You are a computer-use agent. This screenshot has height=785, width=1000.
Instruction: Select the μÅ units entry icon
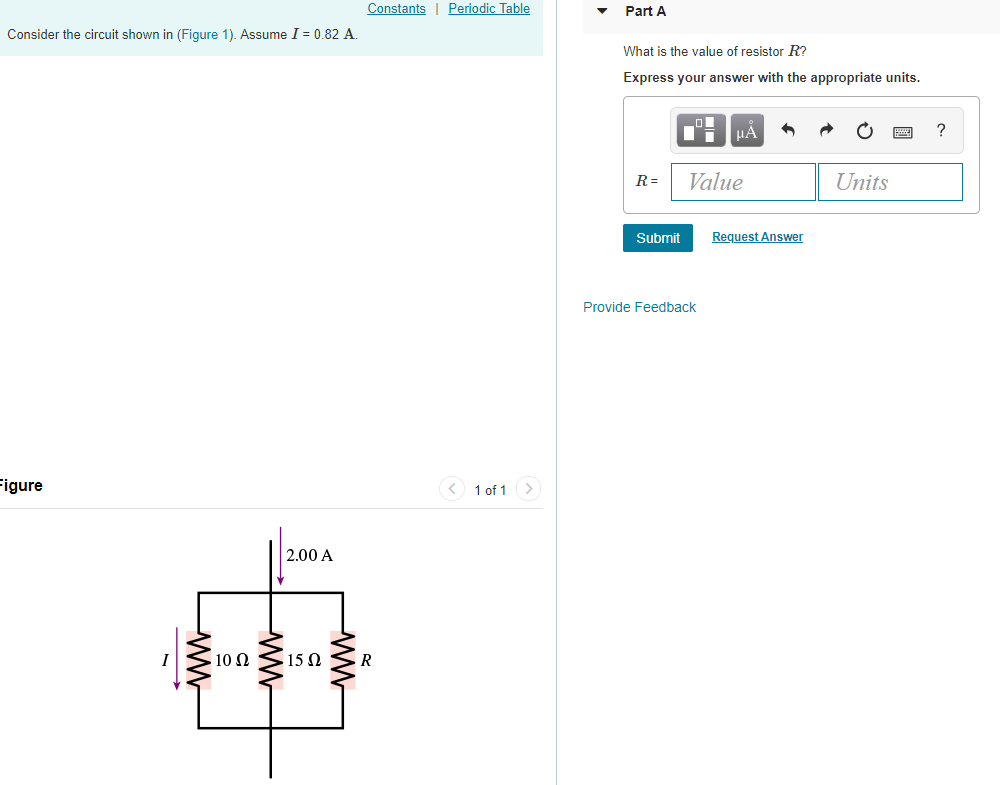(746, 130)
